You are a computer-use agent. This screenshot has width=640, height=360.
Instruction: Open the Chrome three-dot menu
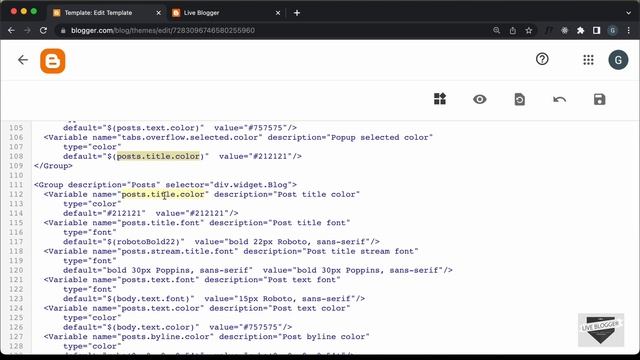click(x=629, y=30)
